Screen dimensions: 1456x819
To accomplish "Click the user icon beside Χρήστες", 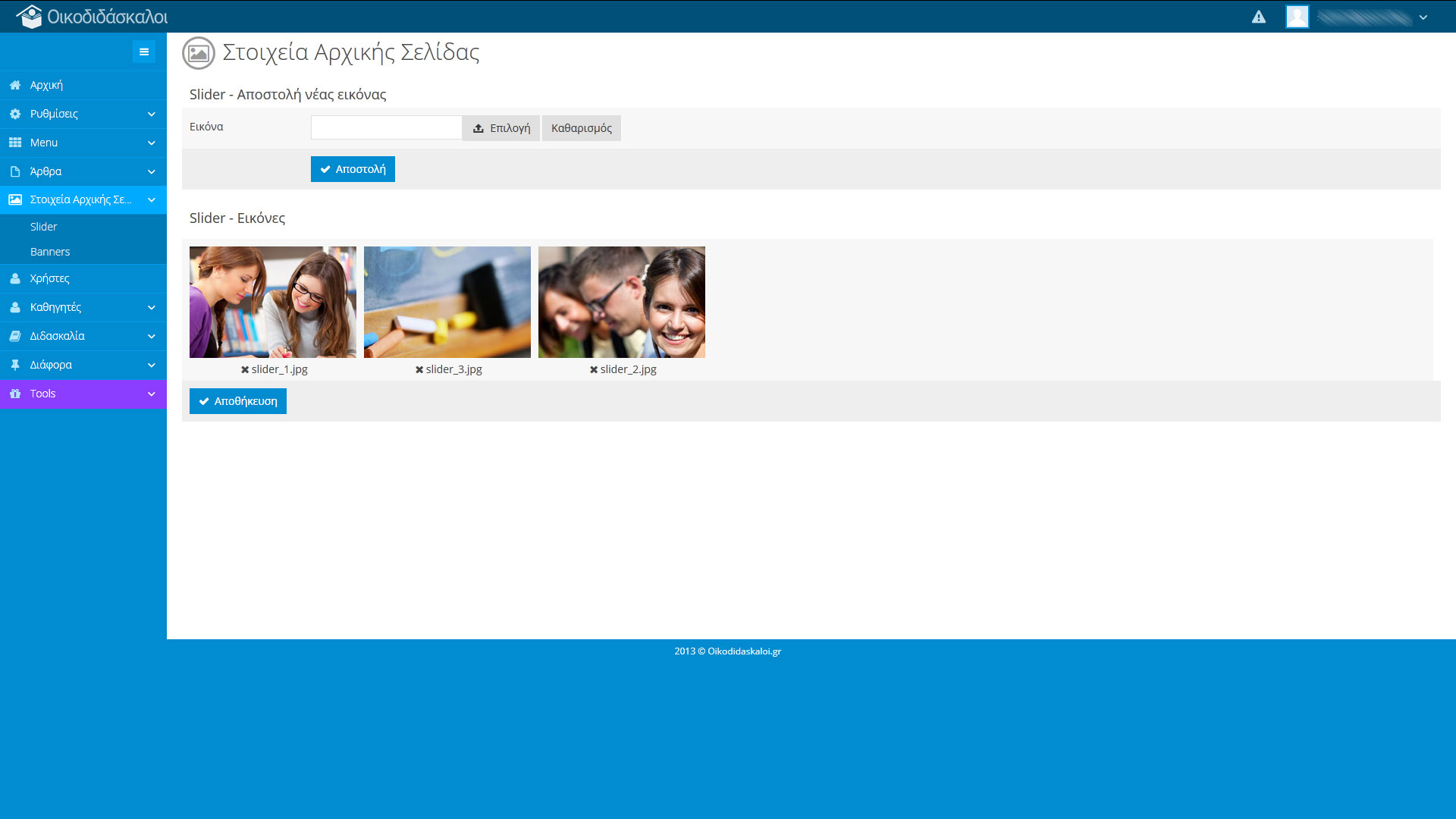I will [x=15, y=278].
